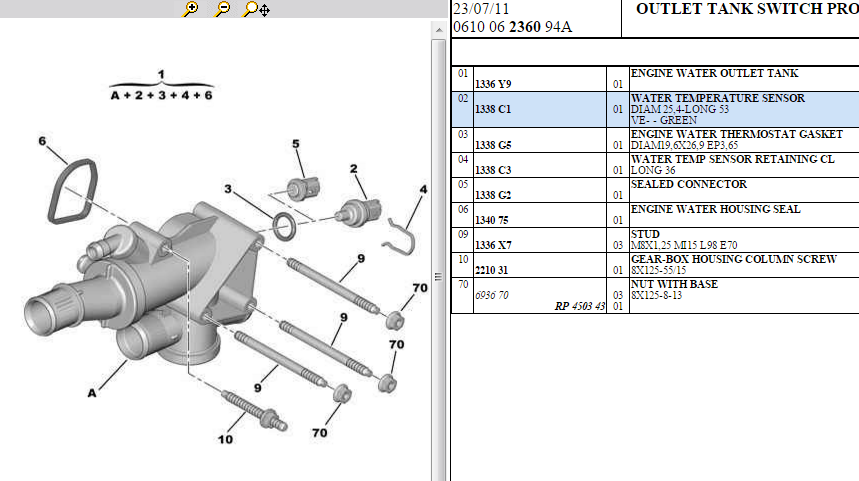The width and height of the screenshot is (859, 481).
Task: Click WATER TEMPERATURE SENSOR description
Action: 718,98
